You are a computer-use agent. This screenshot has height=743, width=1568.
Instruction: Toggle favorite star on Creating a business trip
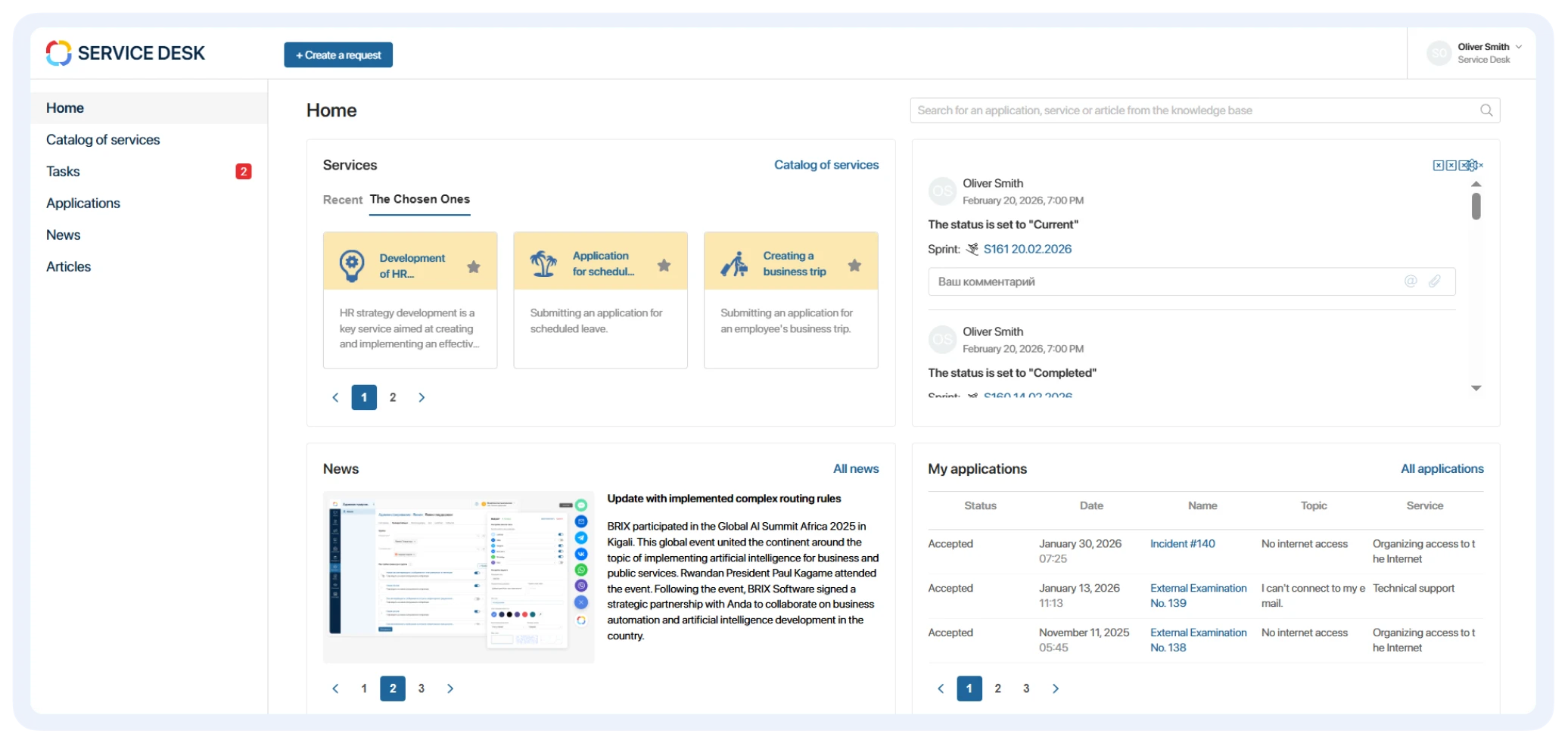854,265
